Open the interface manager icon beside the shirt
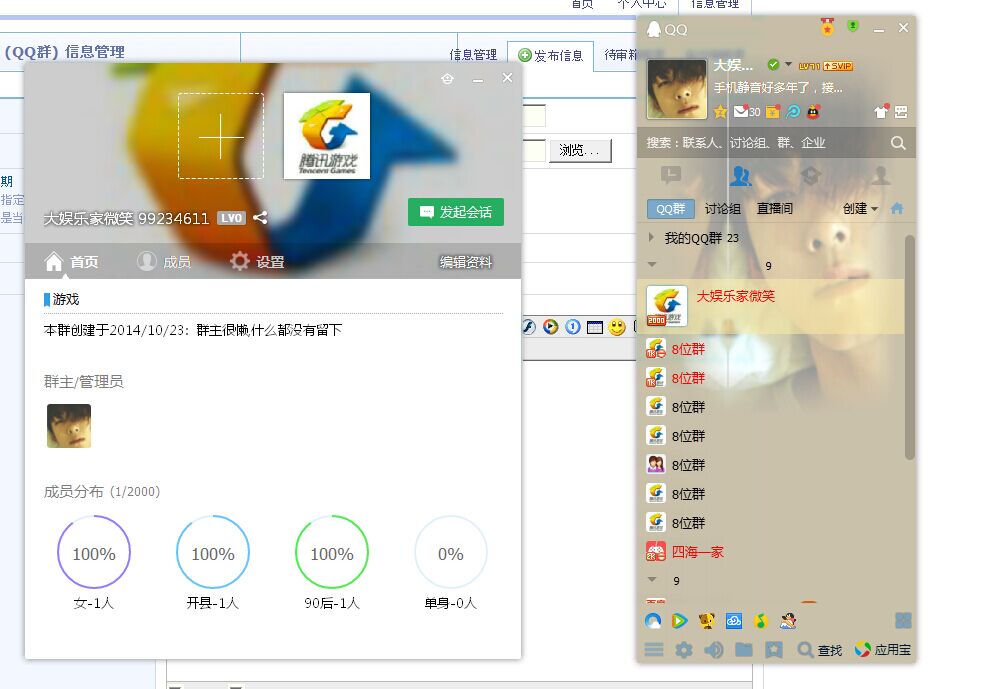This screenshot has width=1004, height=689. point(901,112)
